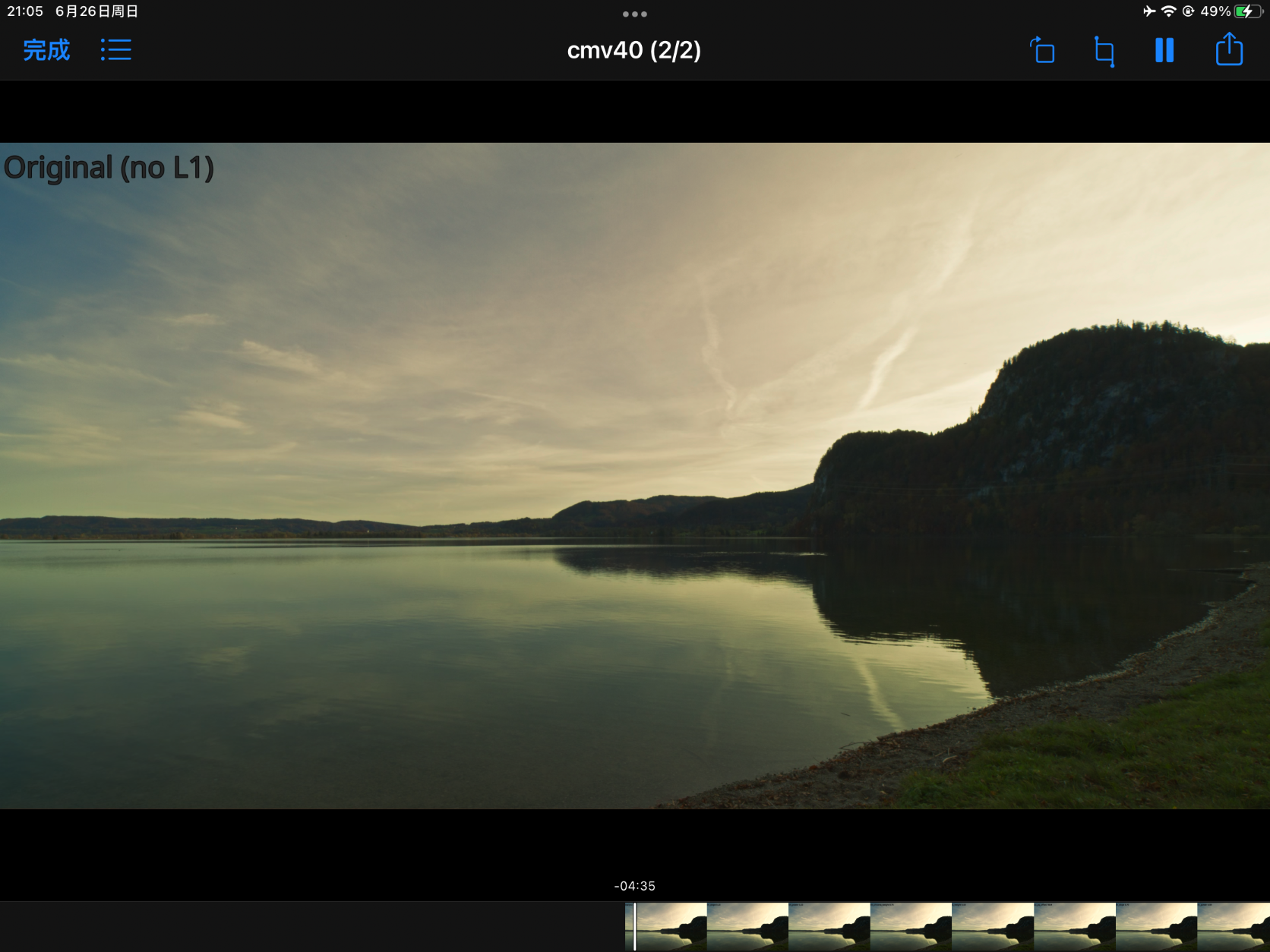
Task: Pause the video playback
Action: (1164, 51)
